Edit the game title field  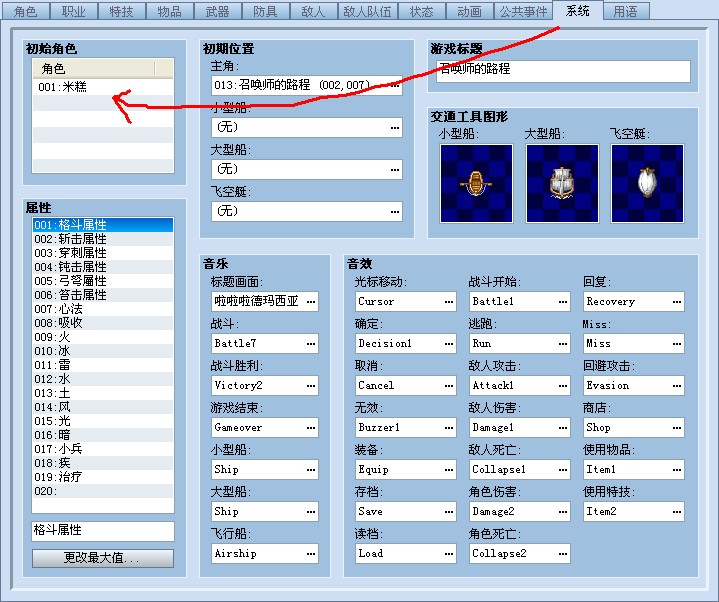(563, 71)
